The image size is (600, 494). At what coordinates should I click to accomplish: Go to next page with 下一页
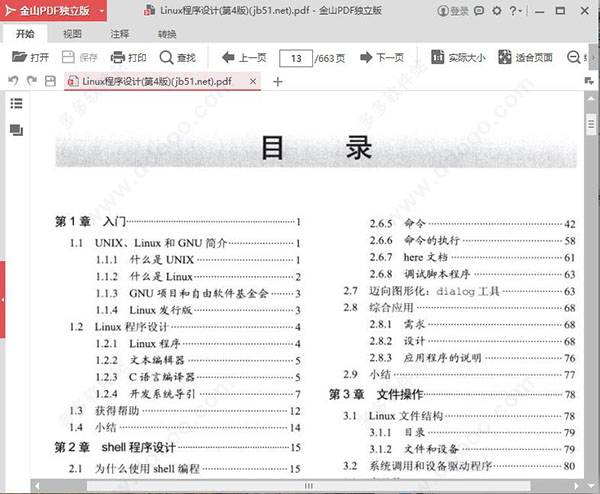coord(382,57)
